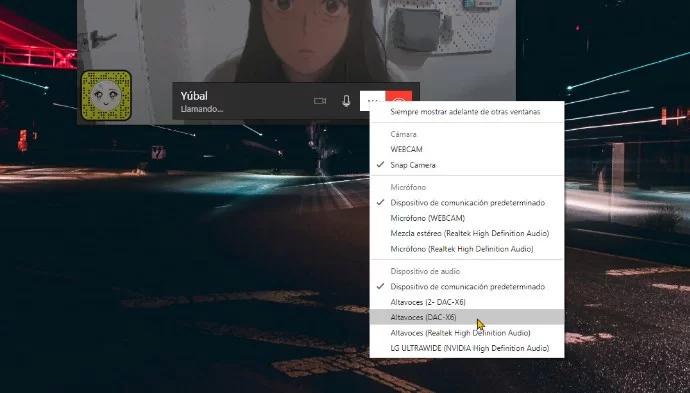The height and width of the screenshot is (393, 690).
Task: Enable Siempre mostrar adelante de otras ventanas
Action: [467, 112]
